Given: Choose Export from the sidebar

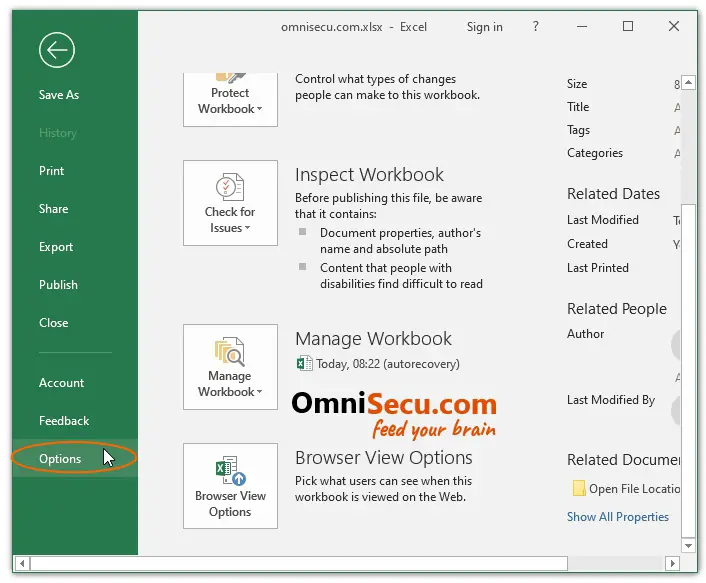Looking at the screenshot, I should pos(56,247).
